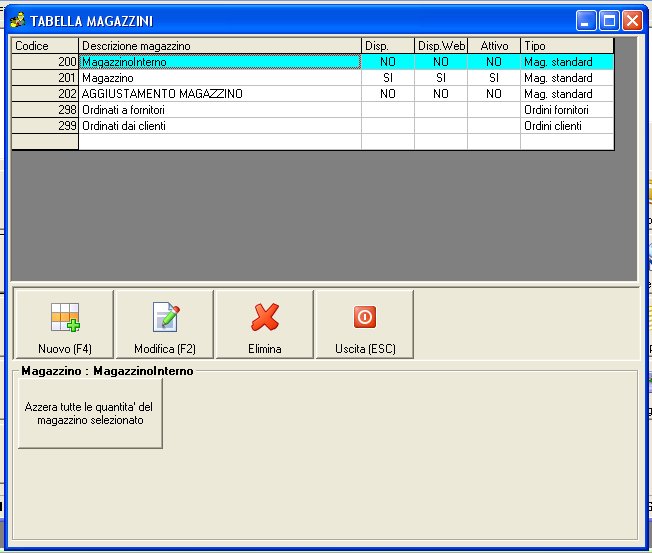This screenshot has width=652, height=553.
Task: Minimize the Tabella Magazzini window
Action: pyautogui.click(x=585, y=20)
